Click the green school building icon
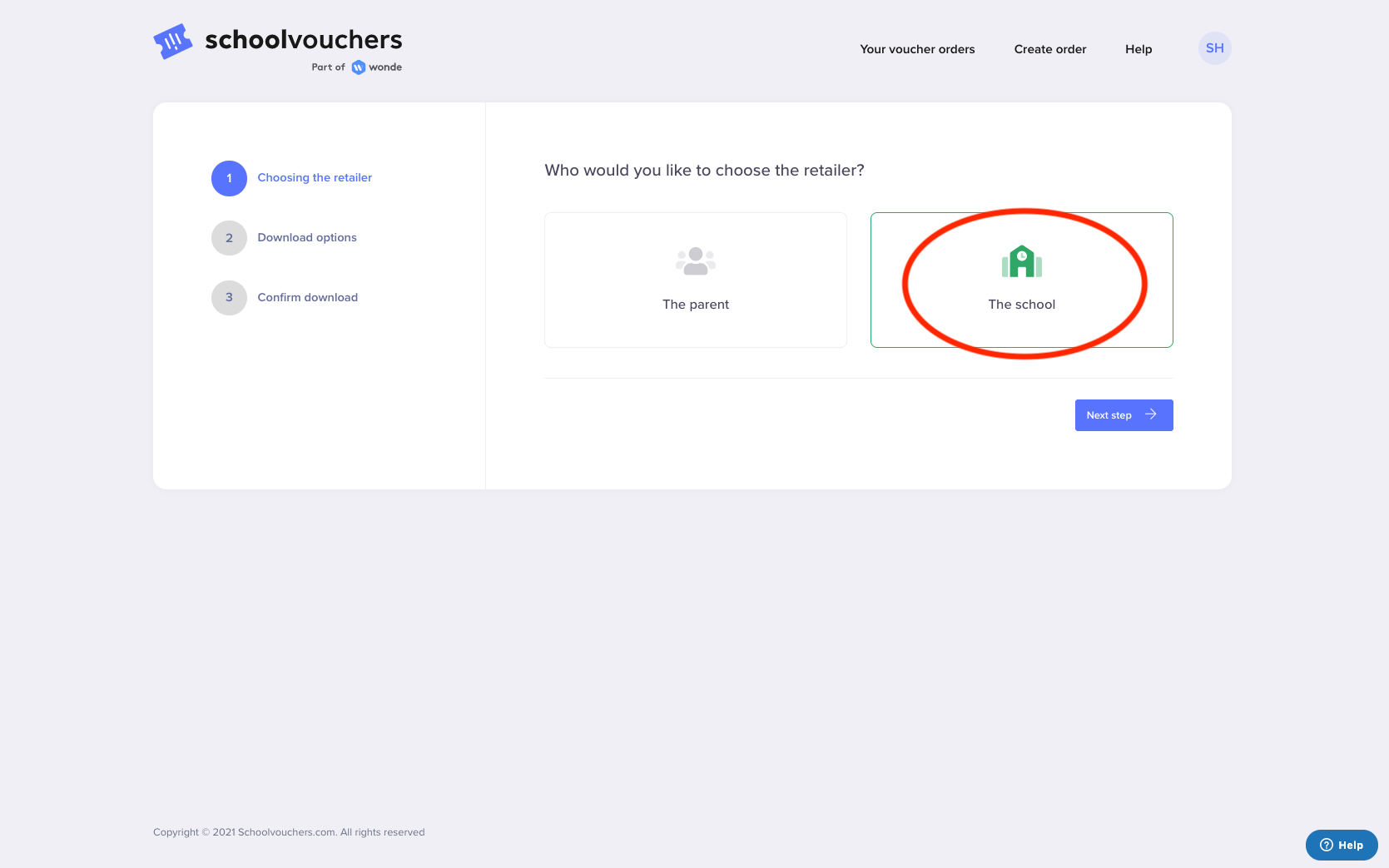Image resolution: width=1389 pixels, height=868 pixels. click(1022, 261)
